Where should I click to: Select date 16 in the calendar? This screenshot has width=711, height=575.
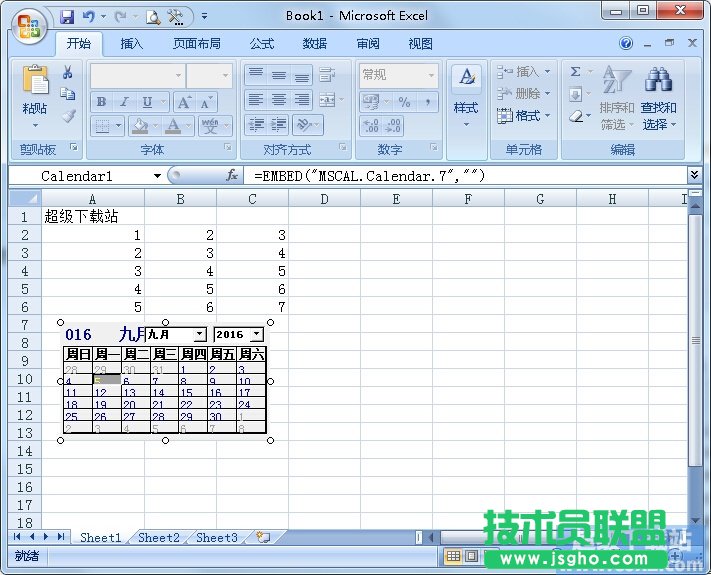pyautogui.click(x=214, y=393)
